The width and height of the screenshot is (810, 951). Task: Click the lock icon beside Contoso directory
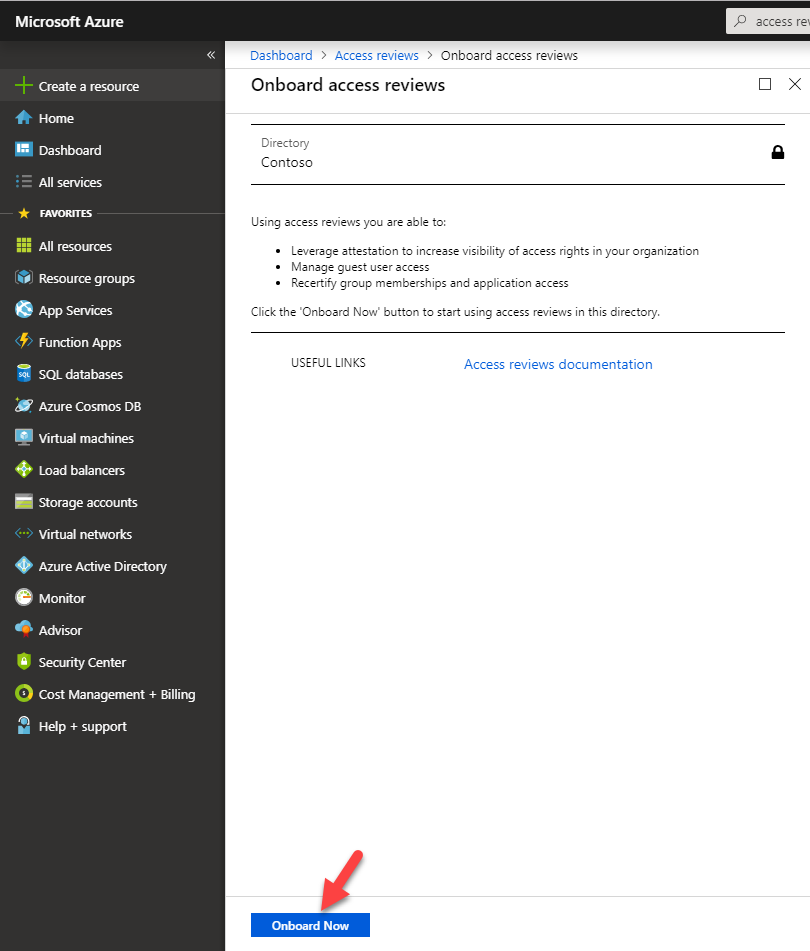point(777,152)
